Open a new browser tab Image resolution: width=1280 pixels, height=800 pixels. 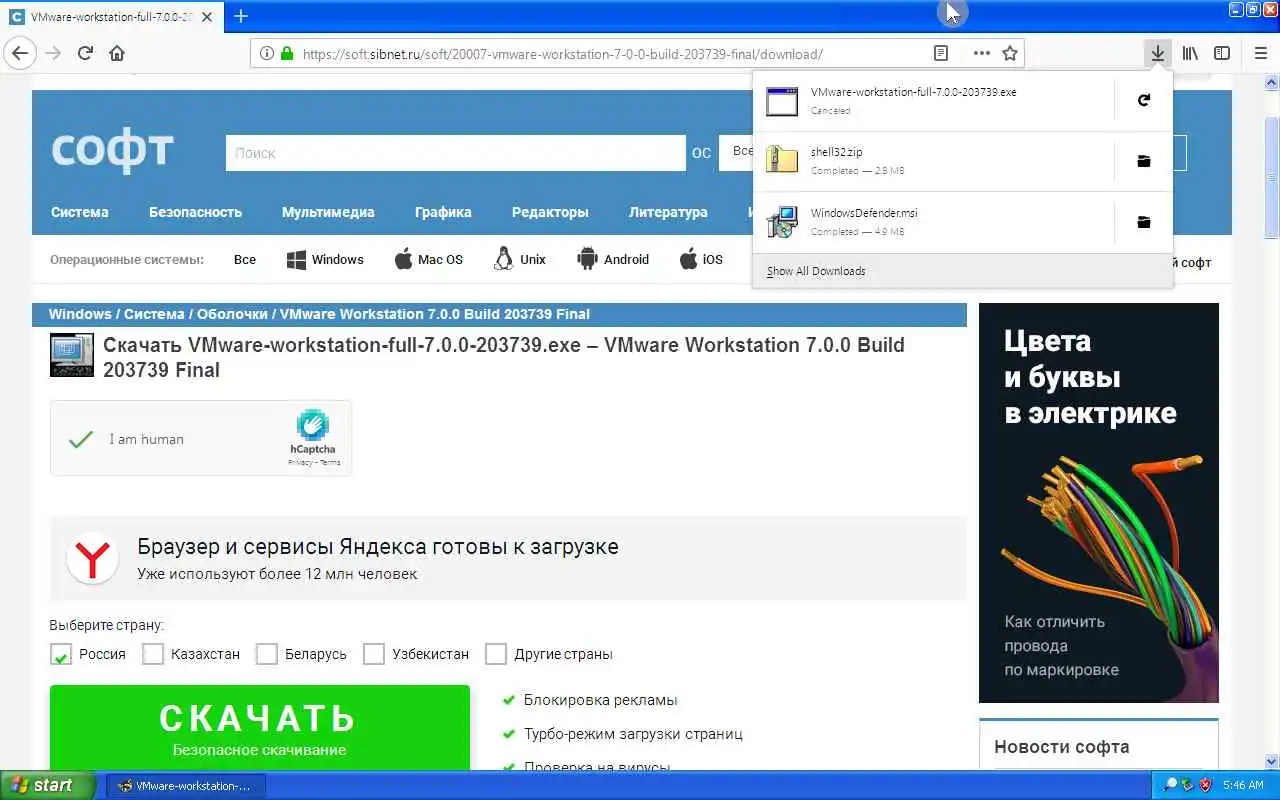[241, 16]
